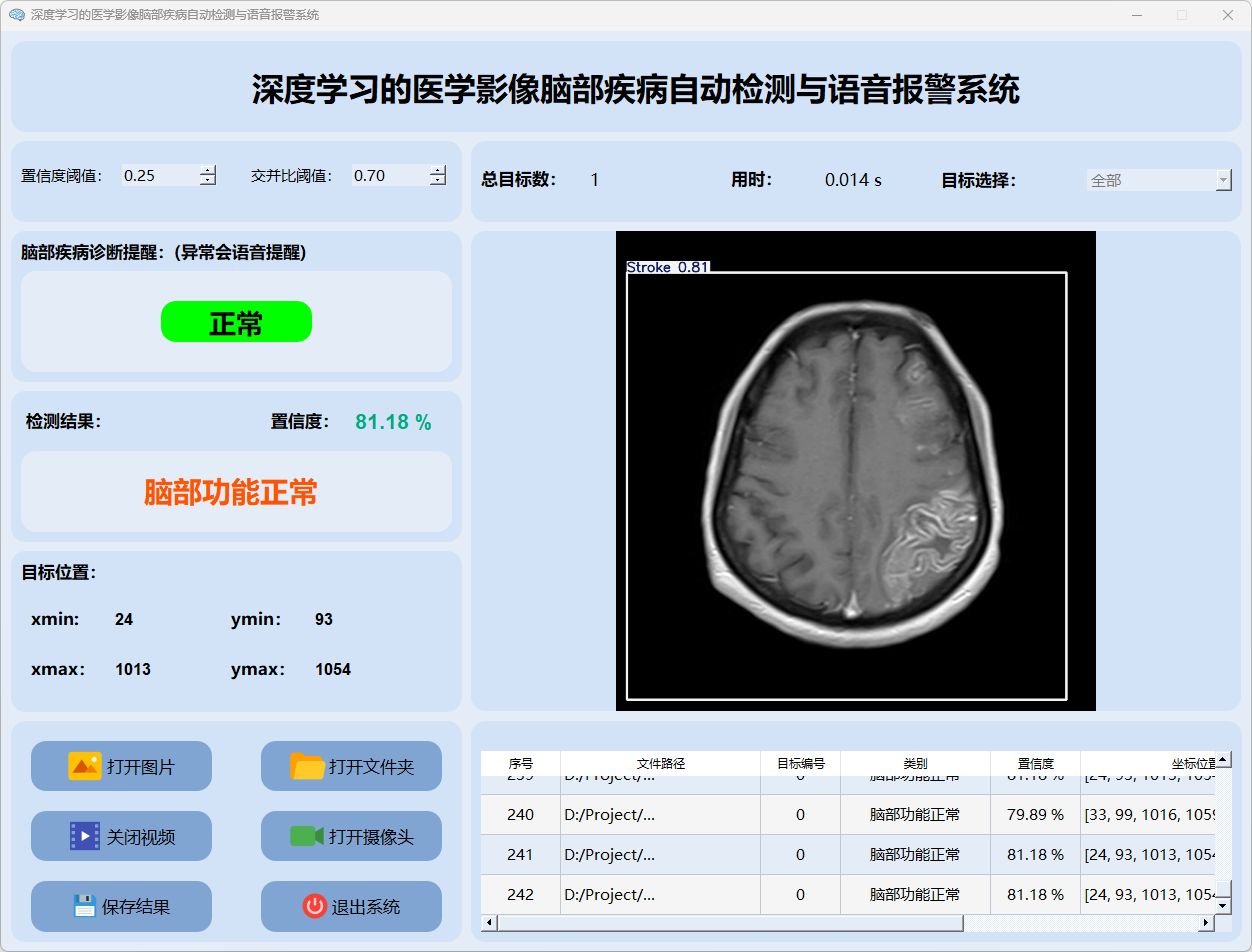Click the folder icon on 打开文件夹
Viewport: 1252px width, 952px height.
[x=307, y=766]
